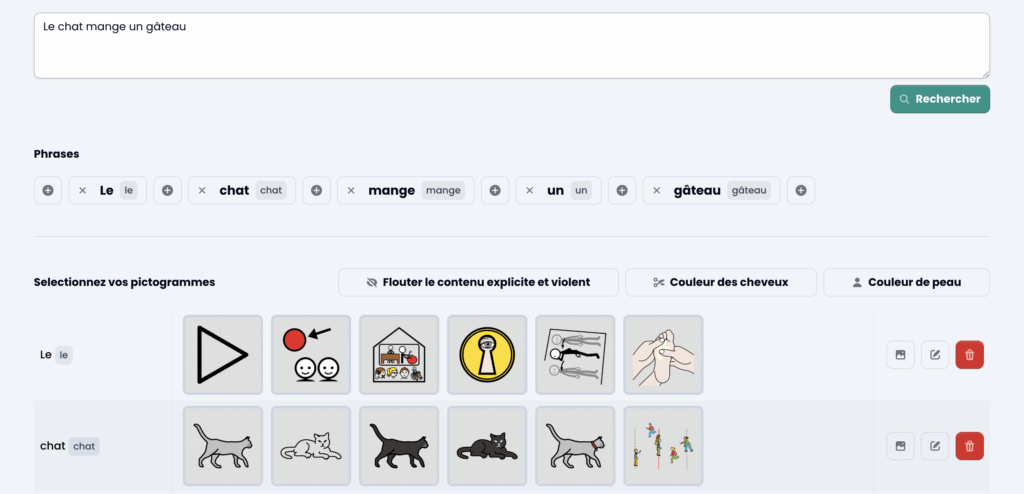
Task: Select the play triangle pictogram for "Le"
Action: (223, 355)
